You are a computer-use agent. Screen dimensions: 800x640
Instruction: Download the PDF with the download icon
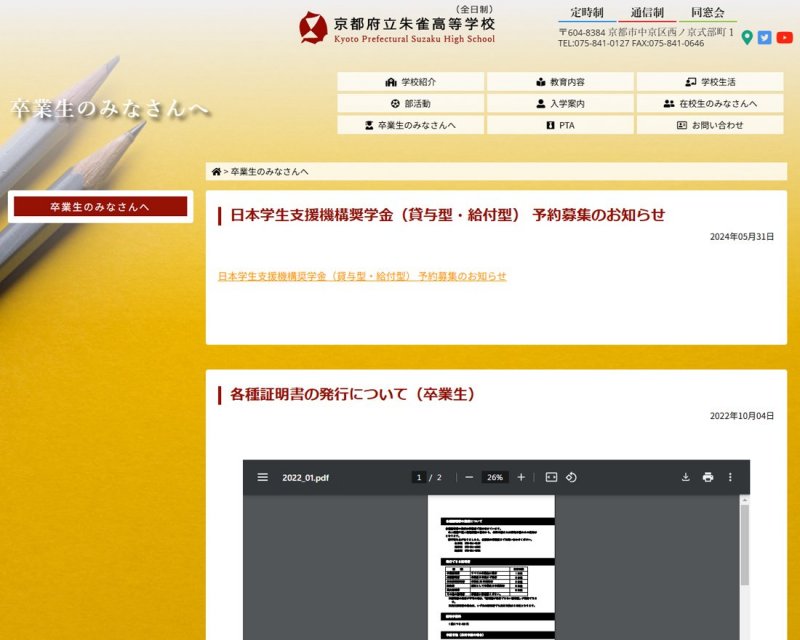click(685, 477)
